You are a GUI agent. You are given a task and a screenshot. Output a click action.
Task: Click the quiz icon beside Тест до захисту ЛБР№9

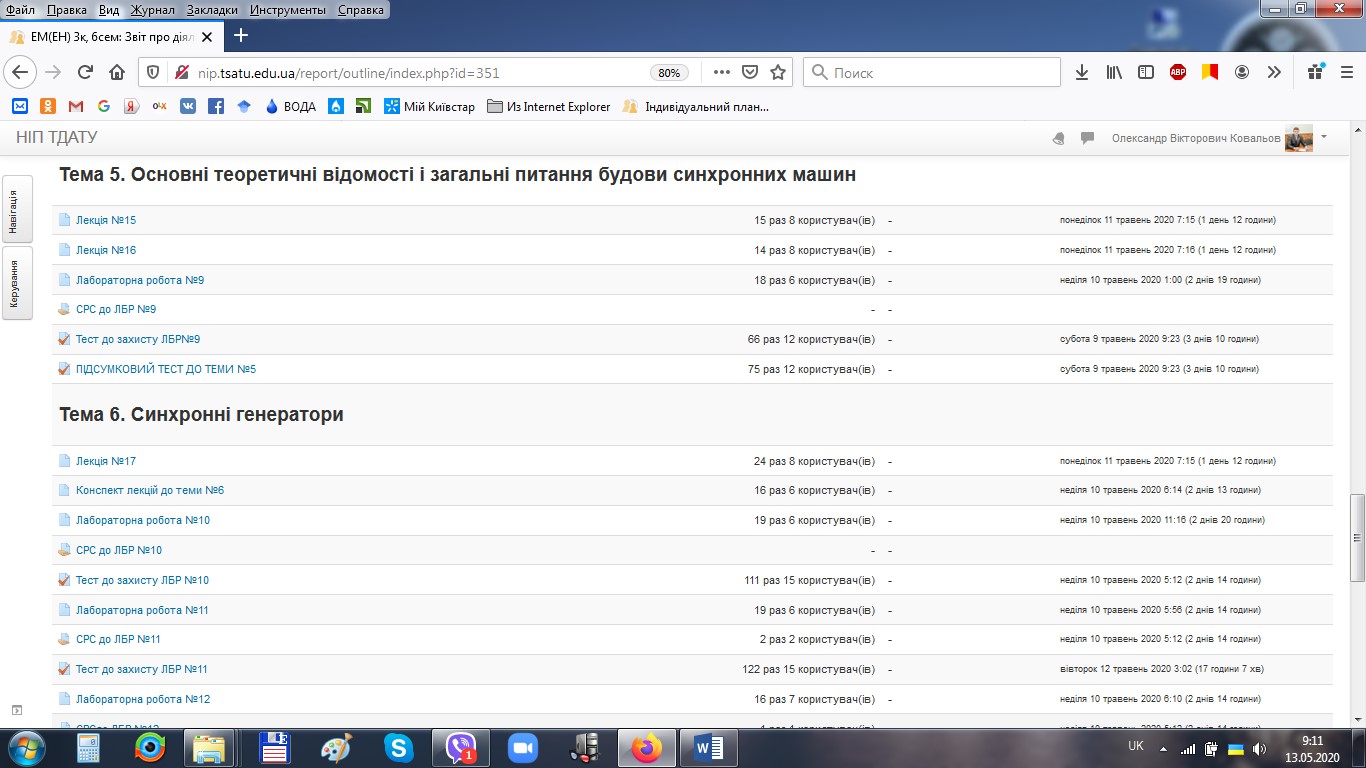pos(65,339)
